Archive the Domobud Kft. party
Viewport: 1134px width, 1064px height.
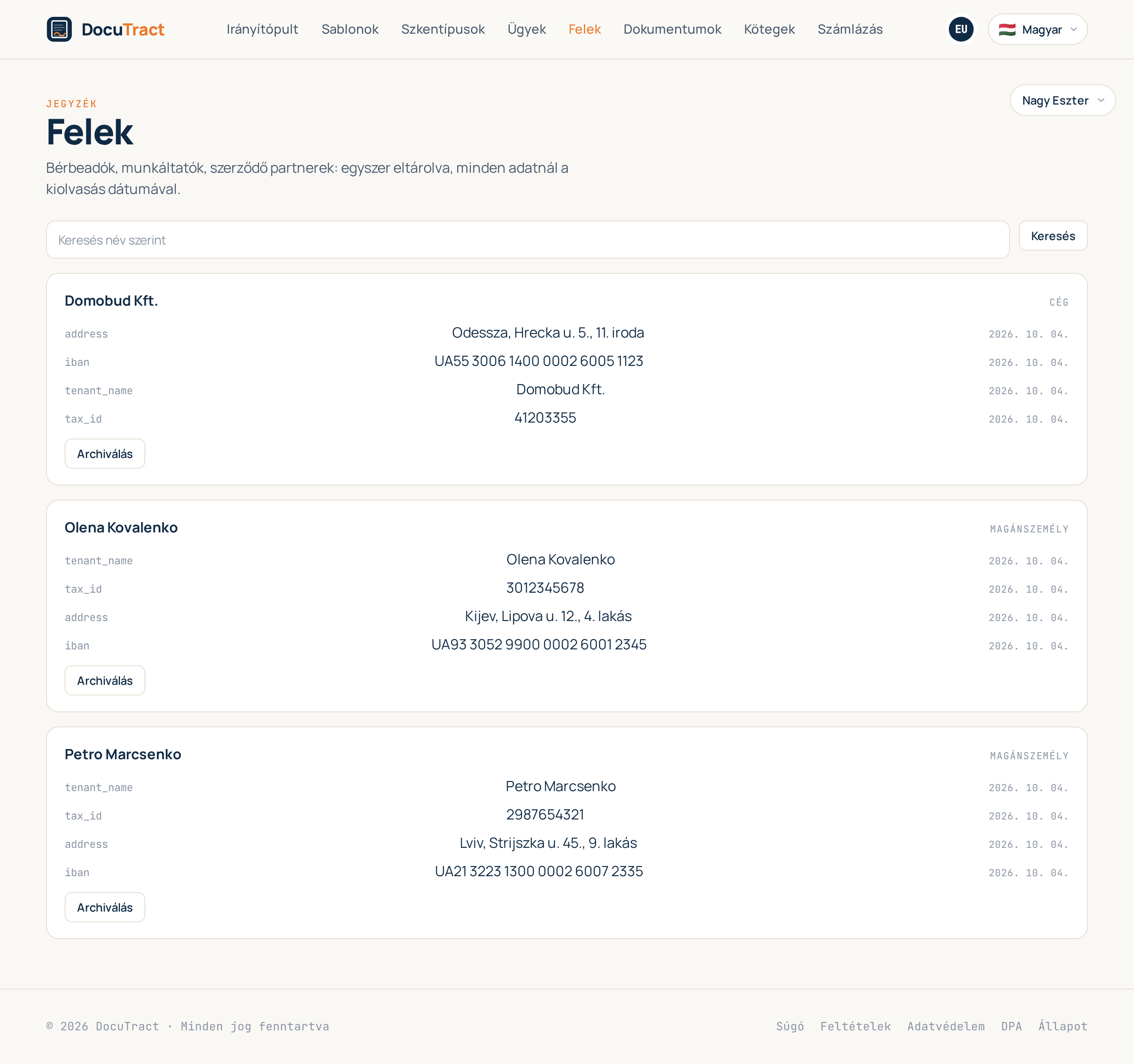(x=105, y=454)
